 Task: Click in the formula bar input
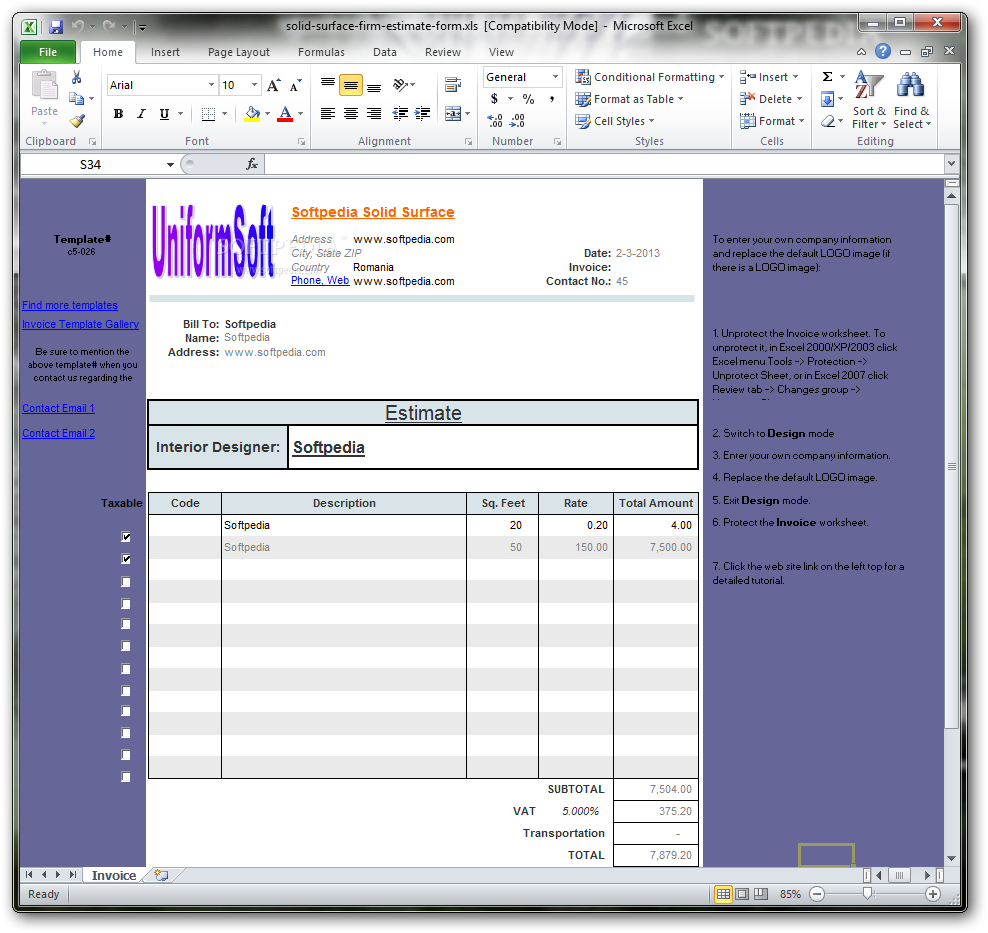(x=604, y=164)
